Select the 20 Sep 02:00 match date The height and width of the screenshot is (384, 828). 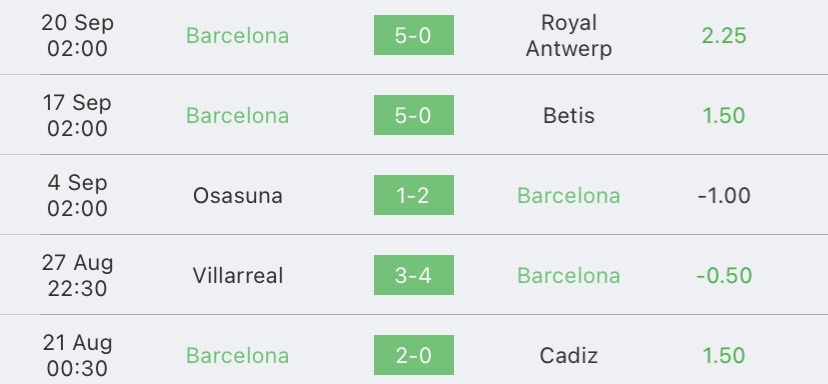click(x=77, y=35)
